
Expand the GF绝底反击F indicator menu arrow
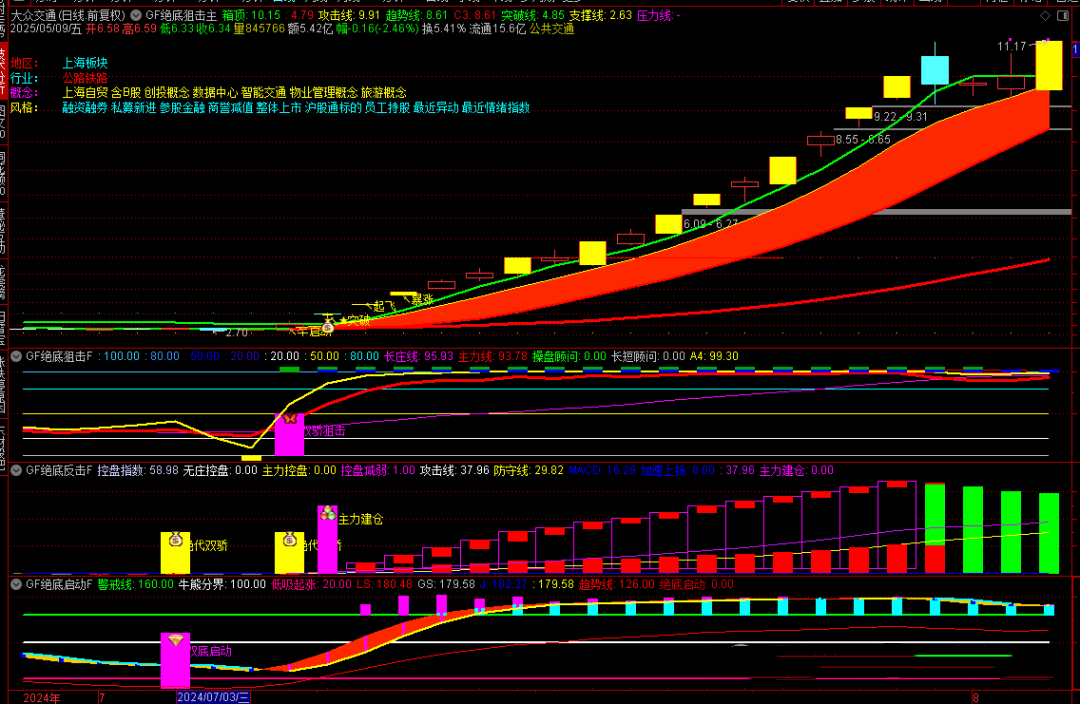point(16,470)
